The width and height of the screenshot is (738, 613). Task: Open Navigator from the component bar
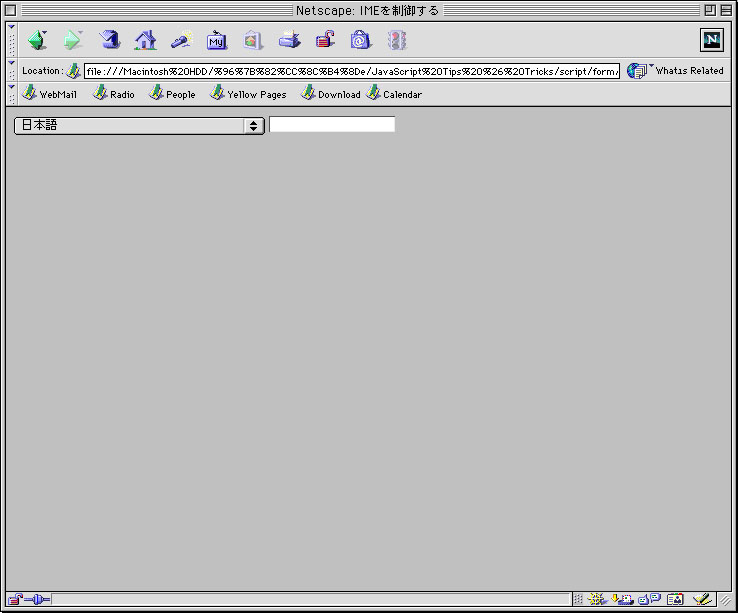click(597, 599)
